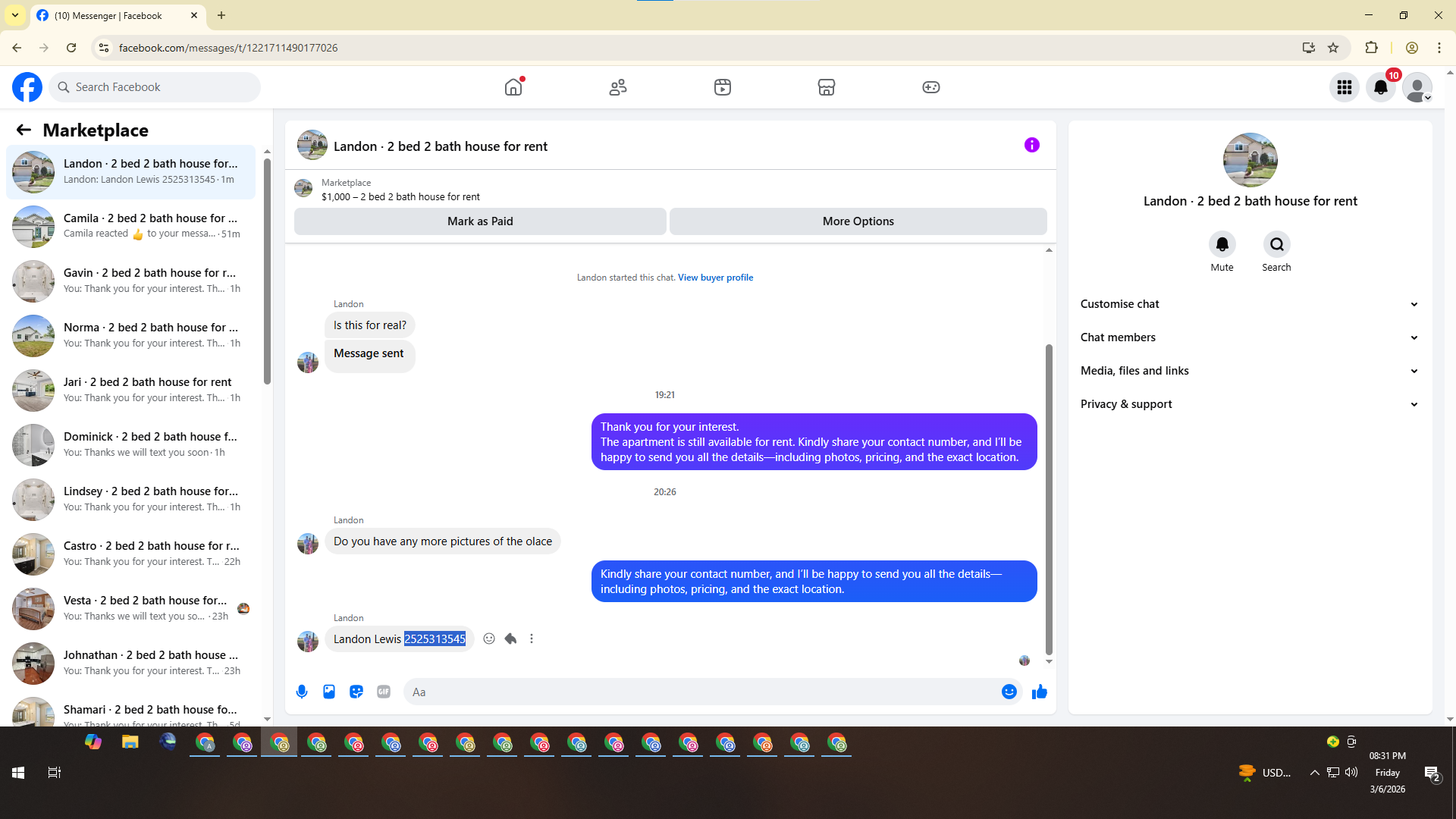Open emoji picker in message box
This screenshot has height=819, width=1456.
(x=1009, y=692)
